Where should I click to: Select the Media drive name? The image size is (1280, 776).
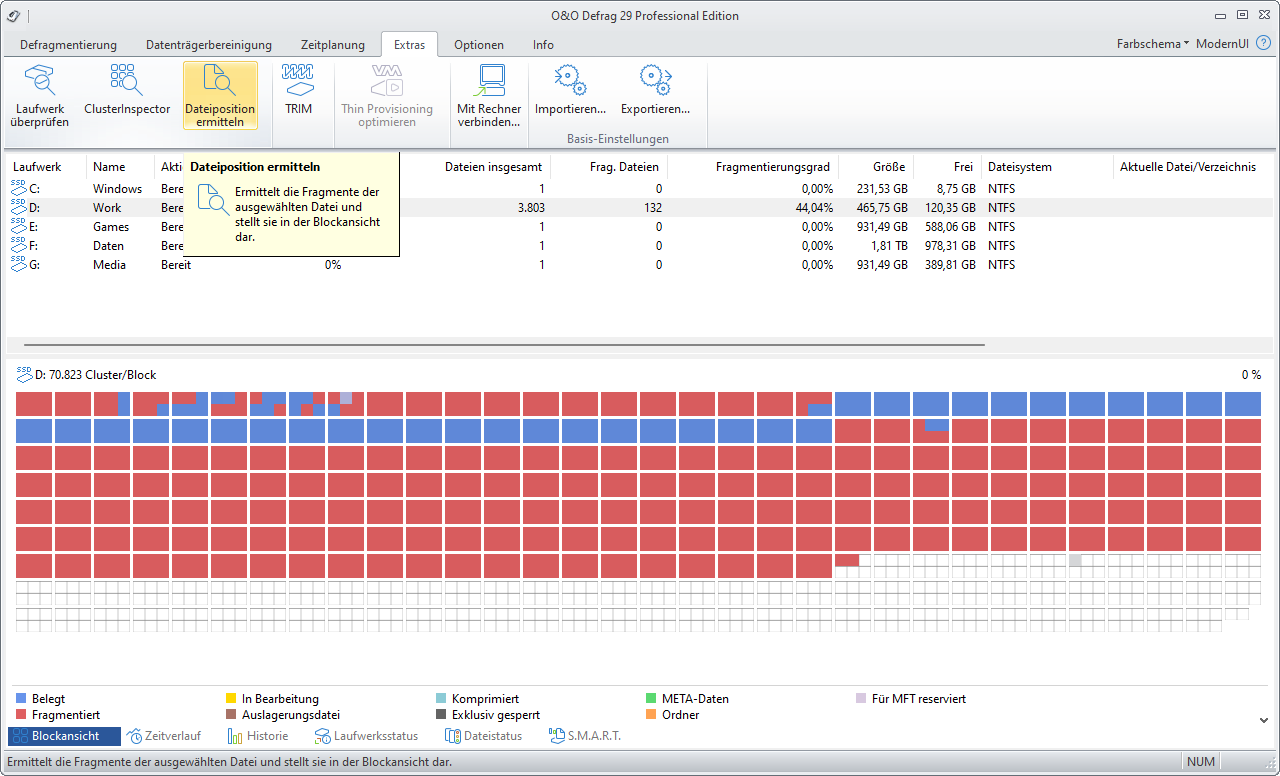(x=109, y=264)
